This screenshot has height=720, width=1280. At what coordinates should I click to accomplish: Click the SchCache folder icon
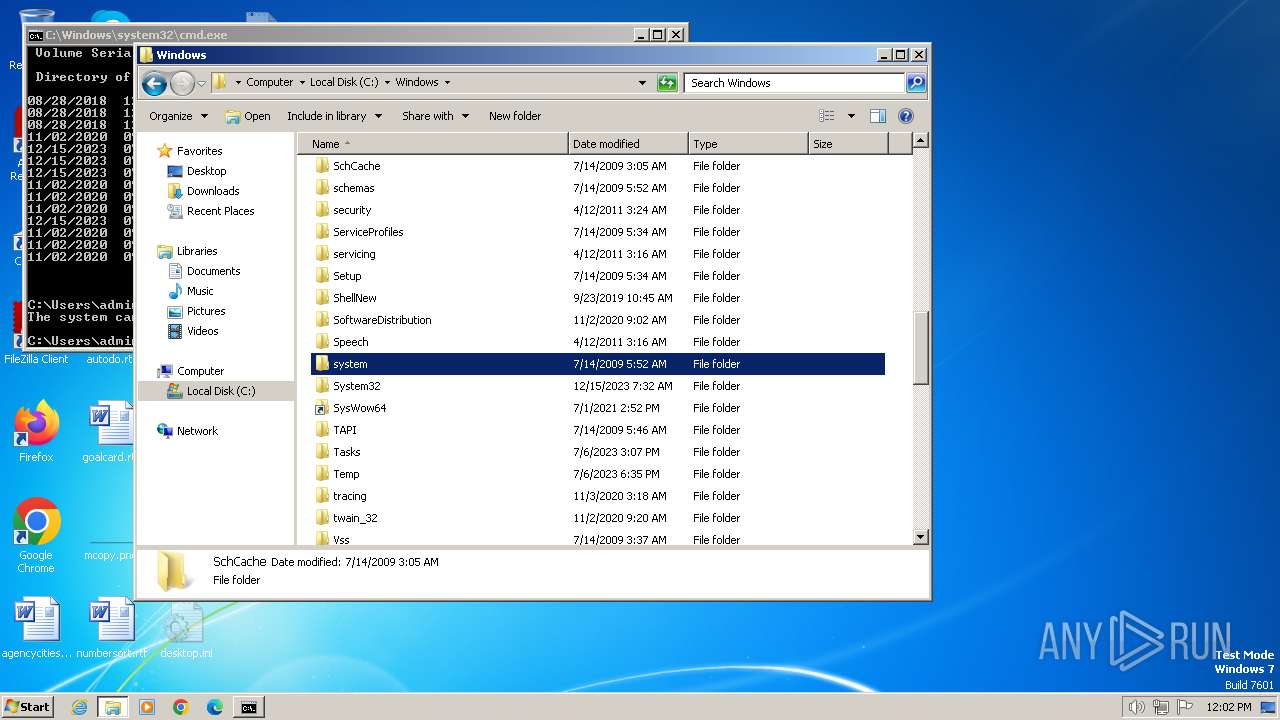pyautogui.click(x=322, y=166)
